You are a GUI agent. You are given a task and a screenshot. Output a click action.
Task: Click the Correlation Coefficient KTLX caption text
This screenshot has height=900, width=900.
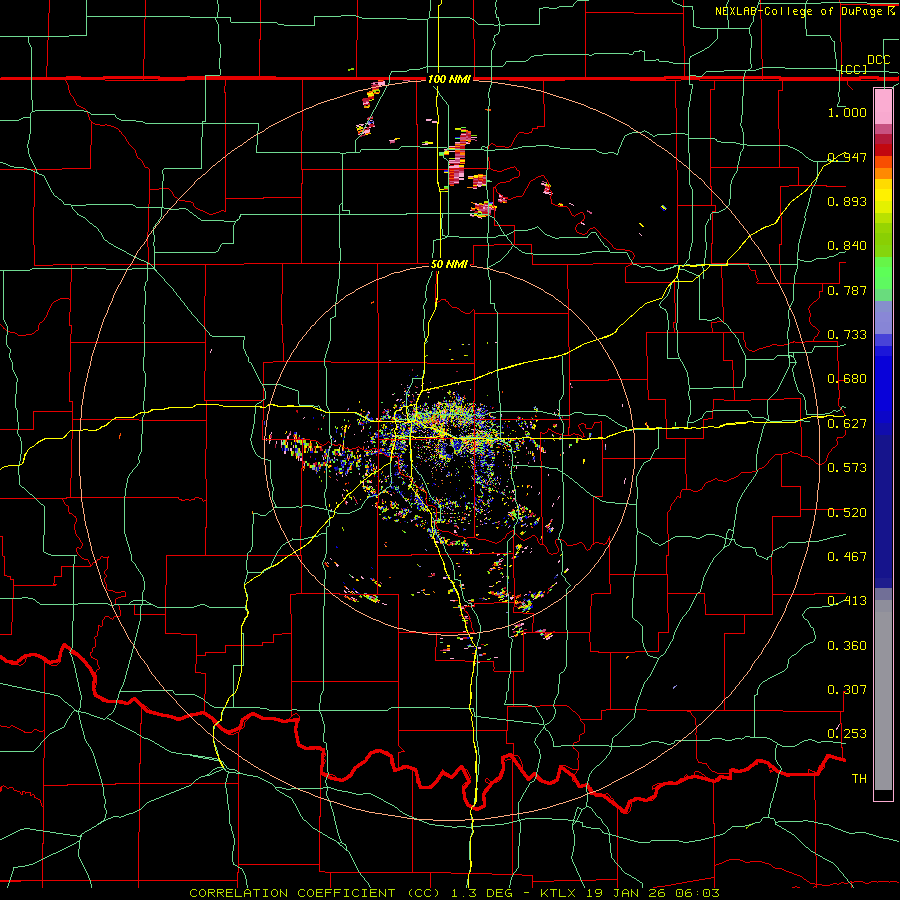(454, 893)
